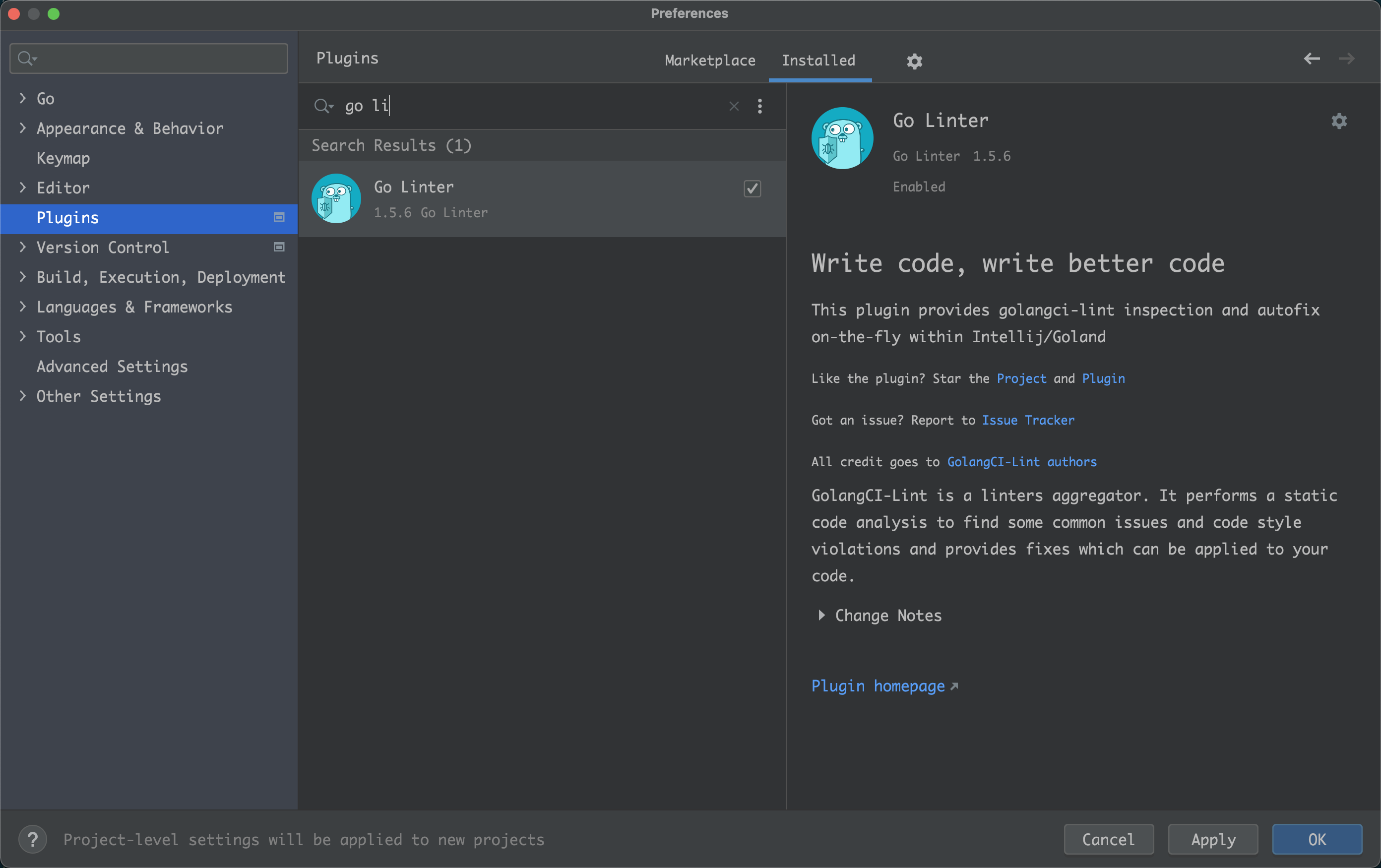Apply the current settings changes
Screen dimensions: 1381x868
point(1212,839)
